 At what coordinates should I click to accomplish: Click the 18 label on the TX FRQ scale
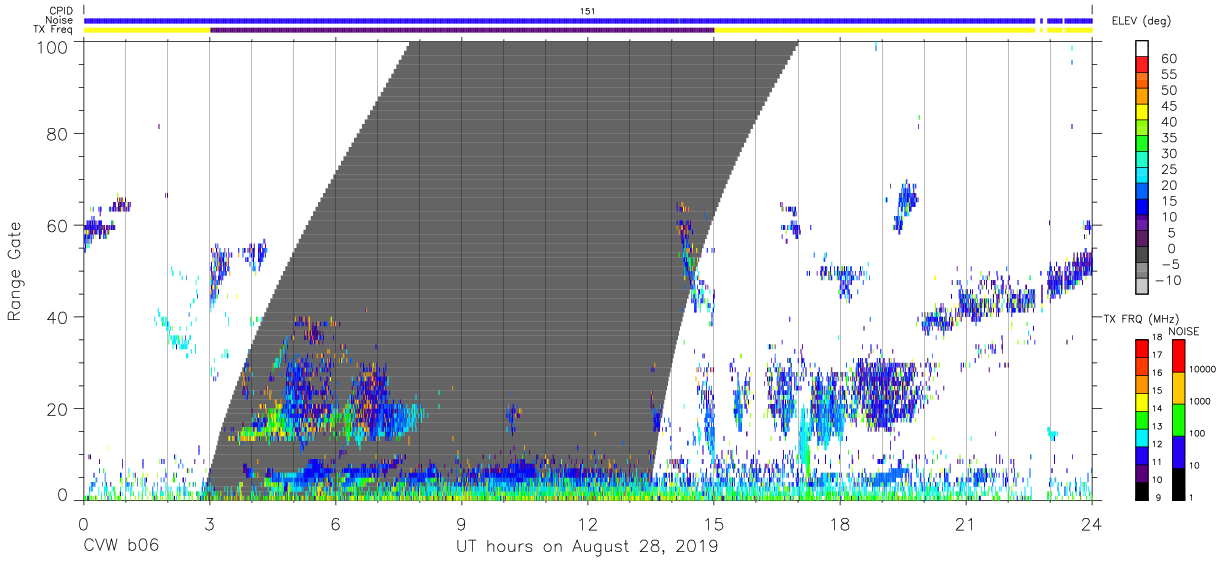[1158, 338]
